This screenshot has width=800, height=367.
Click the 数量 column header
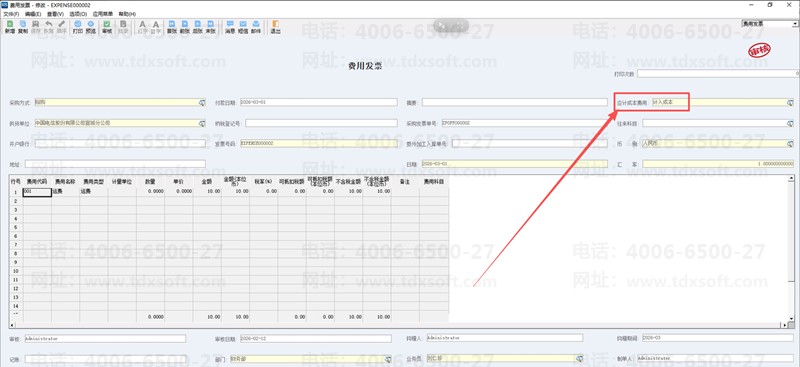(x=150, y=181)
